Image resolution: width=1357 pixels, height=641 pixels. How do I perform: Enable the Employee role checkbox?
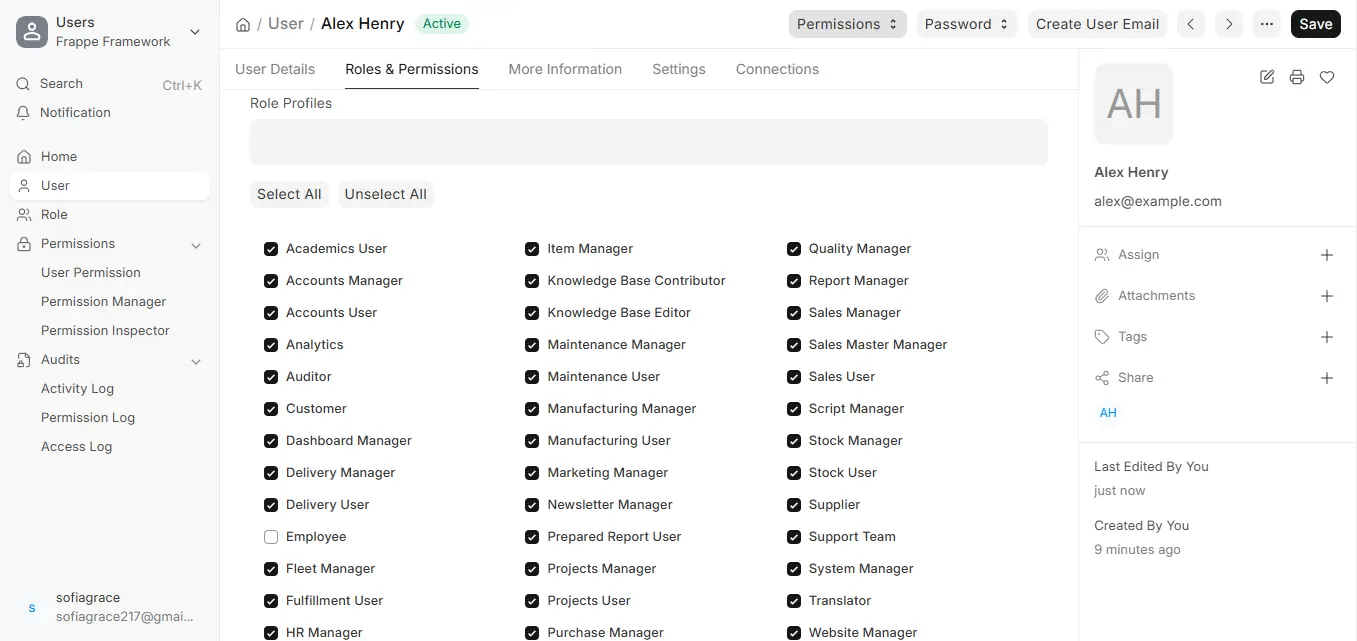click(x=271, y=537)
